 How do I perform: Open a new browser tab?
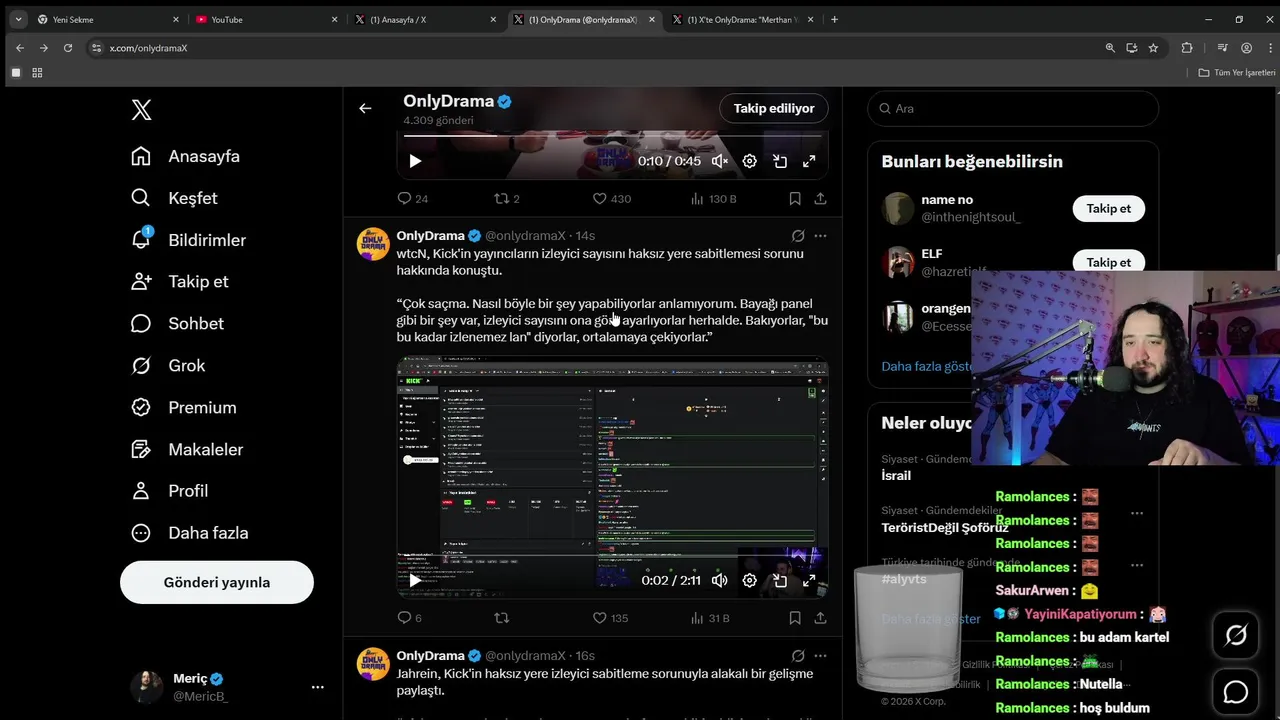(x=834, y=19)
